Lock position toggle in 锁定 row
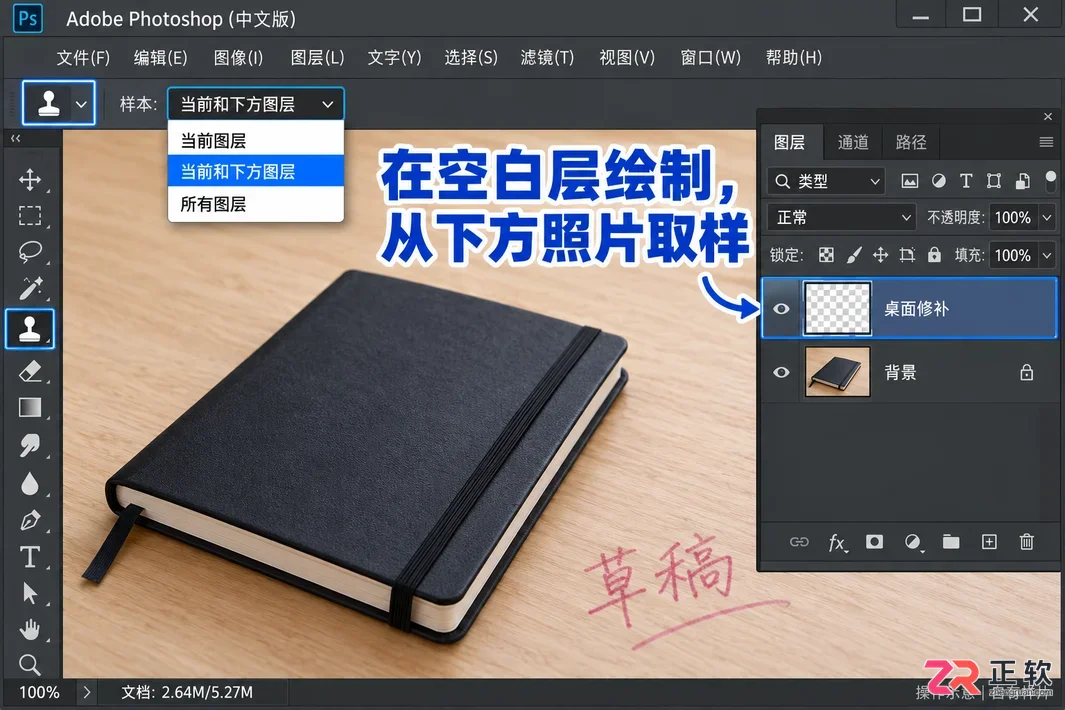Image resolution: width=1065 pixels, height=710 pixels. [880, 255]
